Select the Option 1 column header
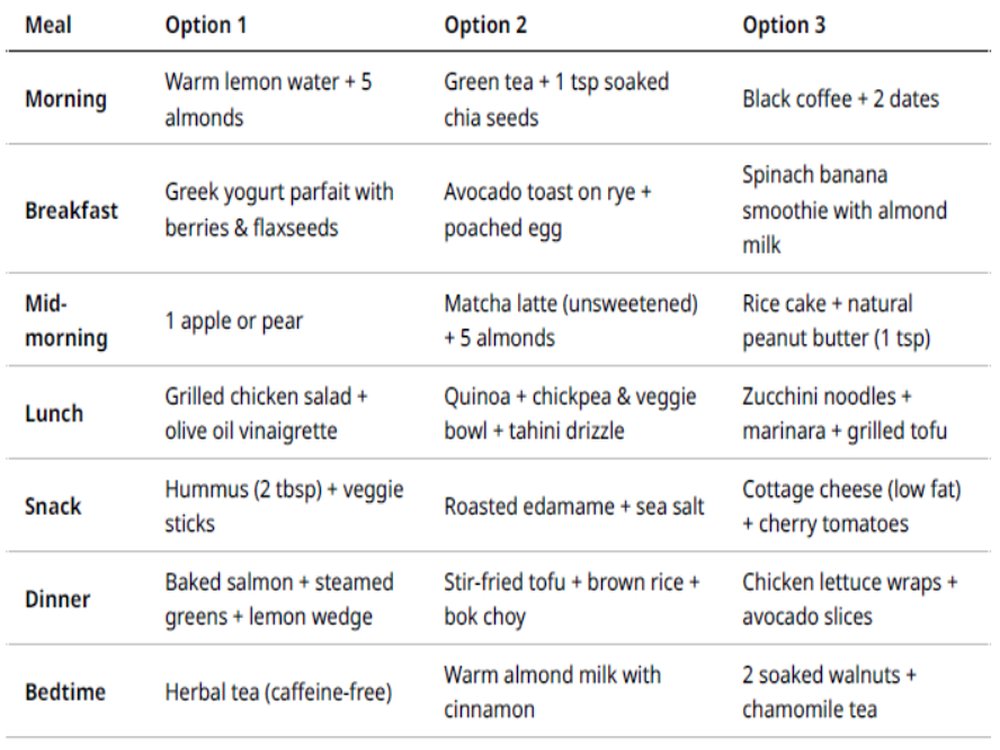The image size is (1000, 750). click(205, 26)
